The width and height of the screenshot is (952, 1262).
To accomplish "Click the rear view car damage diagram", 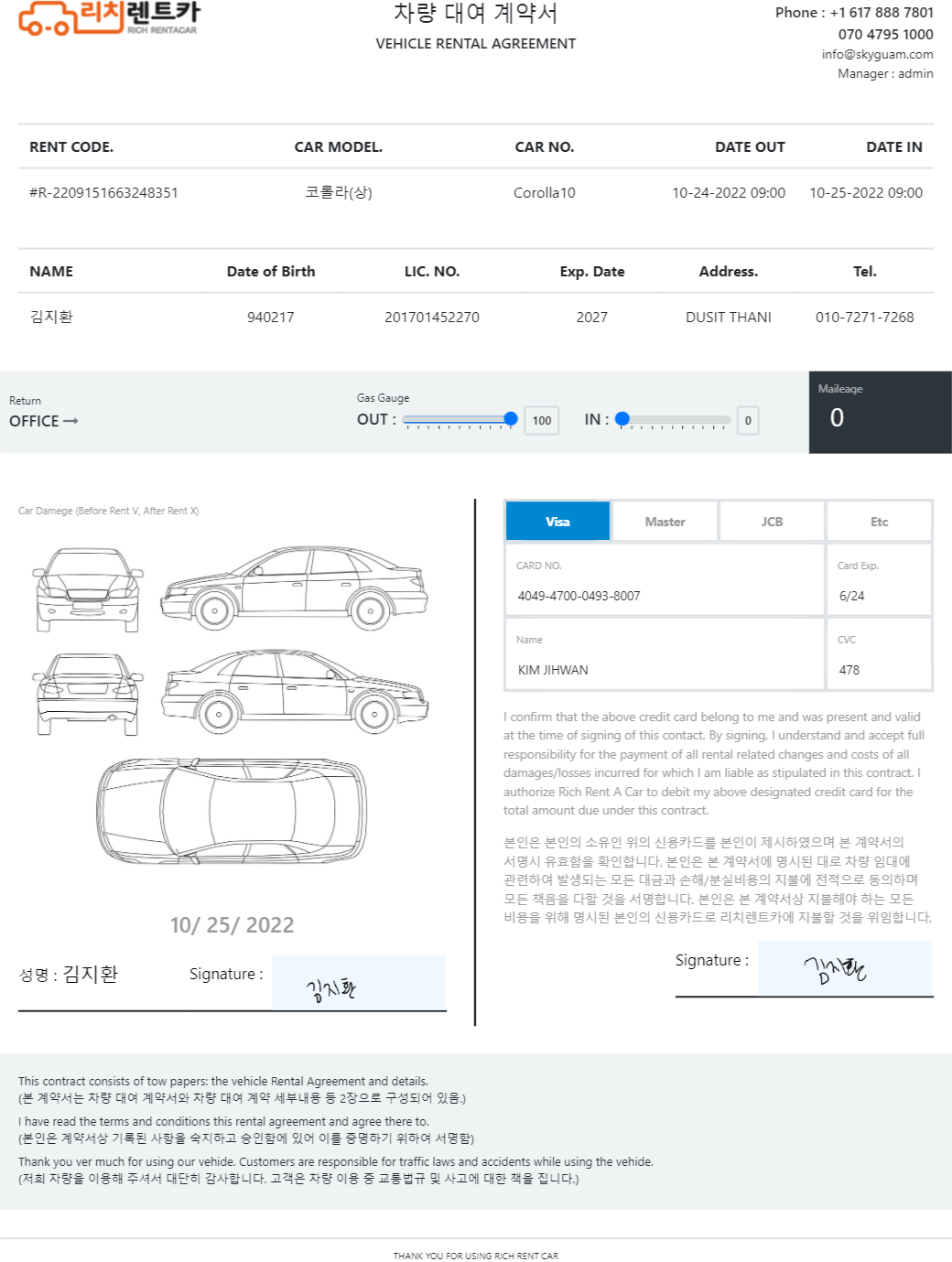I will click(88, 695).
